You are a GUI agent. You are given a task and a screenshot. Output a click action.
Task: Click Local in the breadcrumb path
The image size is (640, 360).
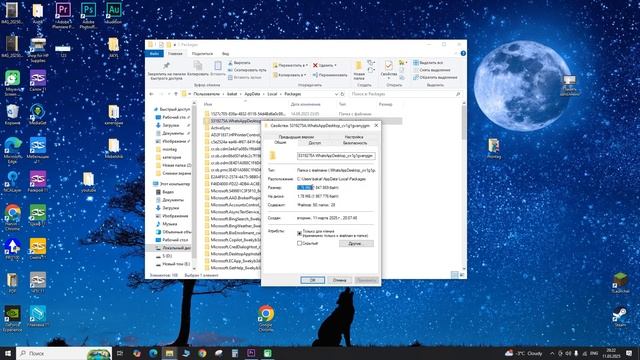pyautogui.click(x=272, y=94)
